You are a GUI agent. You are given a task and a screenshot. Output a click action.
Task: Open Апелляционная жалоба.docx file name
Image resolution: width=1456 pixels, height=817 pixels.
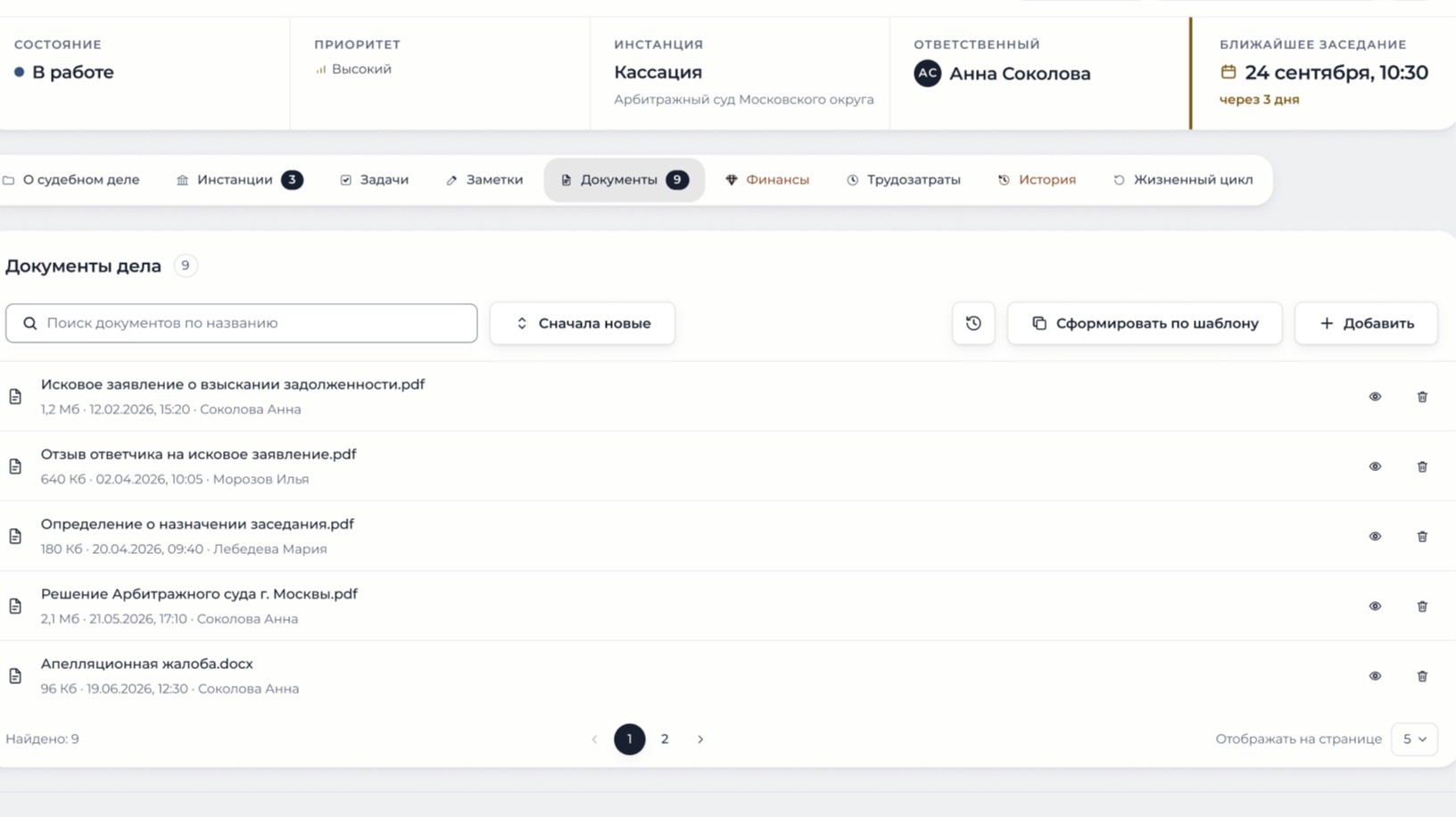(x=147, y=664)
